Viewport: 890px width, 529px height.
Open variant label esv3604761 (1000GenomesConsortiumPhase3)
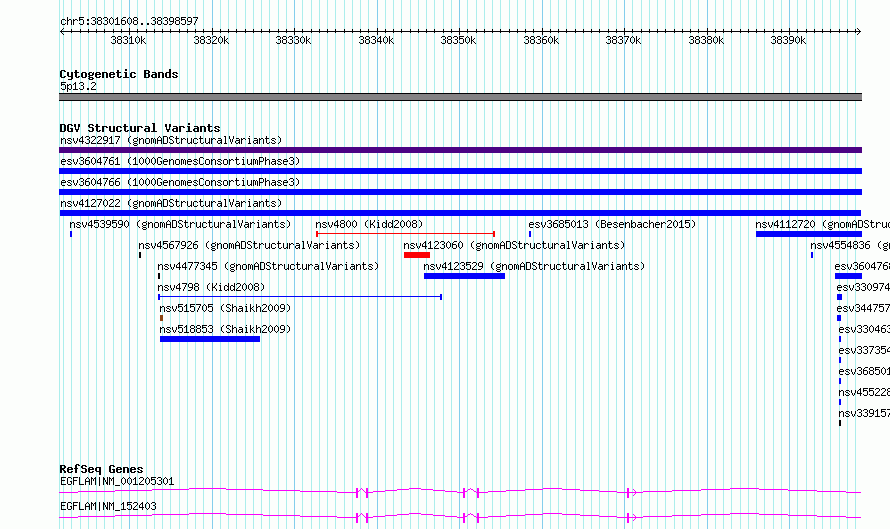(180, 161)
